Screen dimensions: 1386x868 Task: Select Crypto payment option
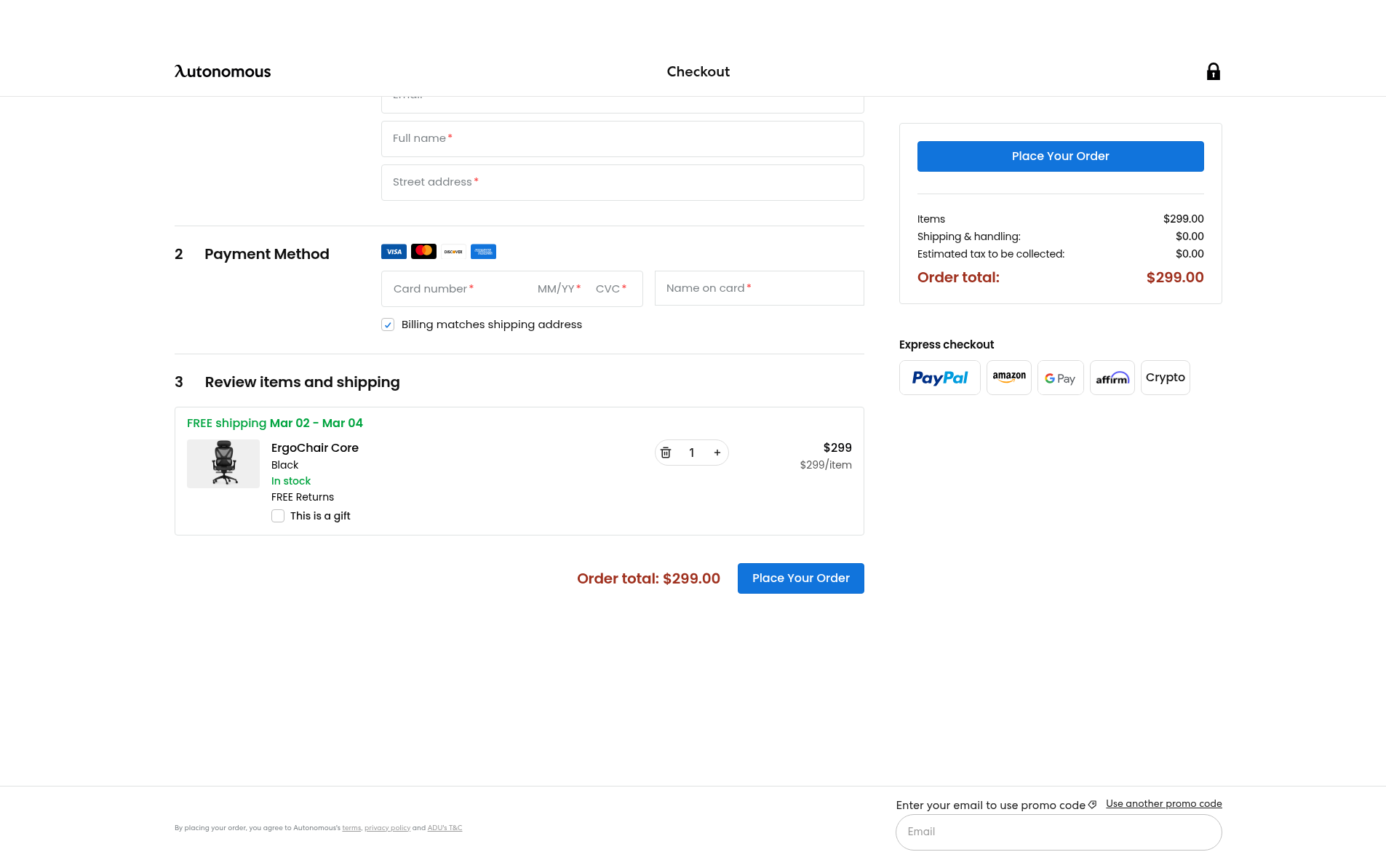coord(1165,378)
